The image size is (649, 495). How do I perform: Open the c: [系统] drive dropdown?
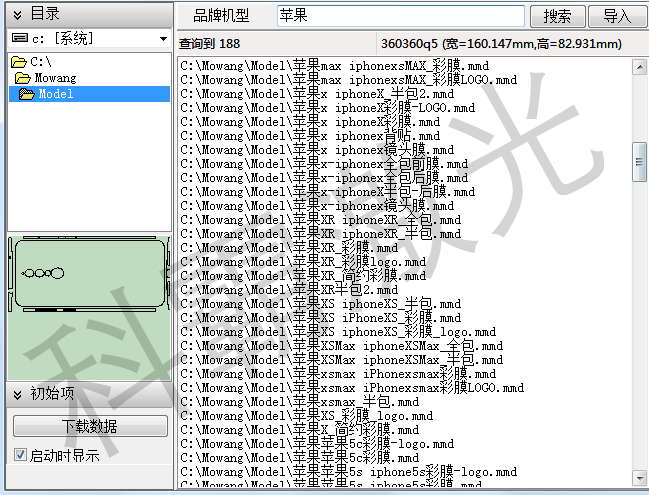[x=163, y=38]
